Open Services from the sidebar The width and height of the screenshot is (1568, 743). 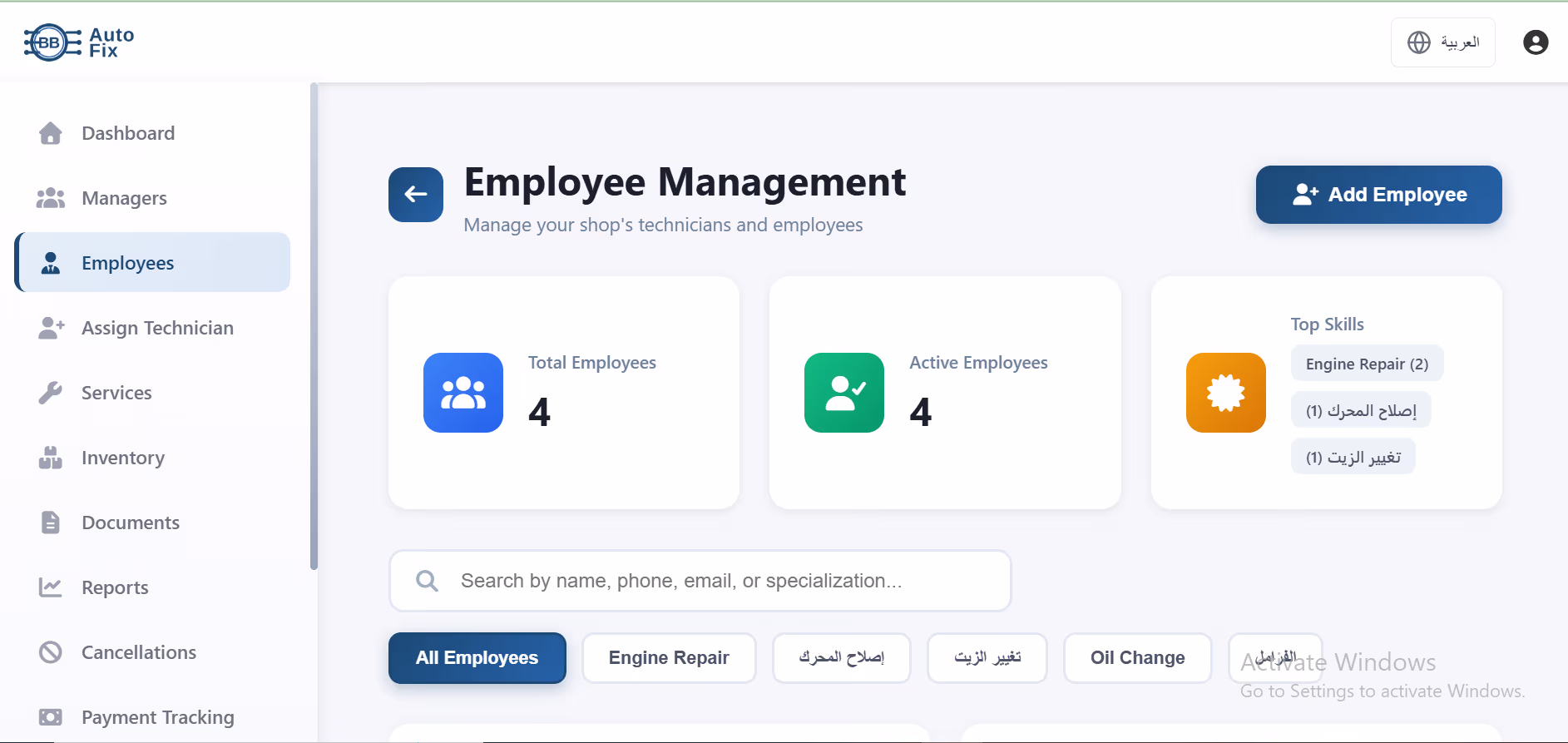click(x=152, y=393)
